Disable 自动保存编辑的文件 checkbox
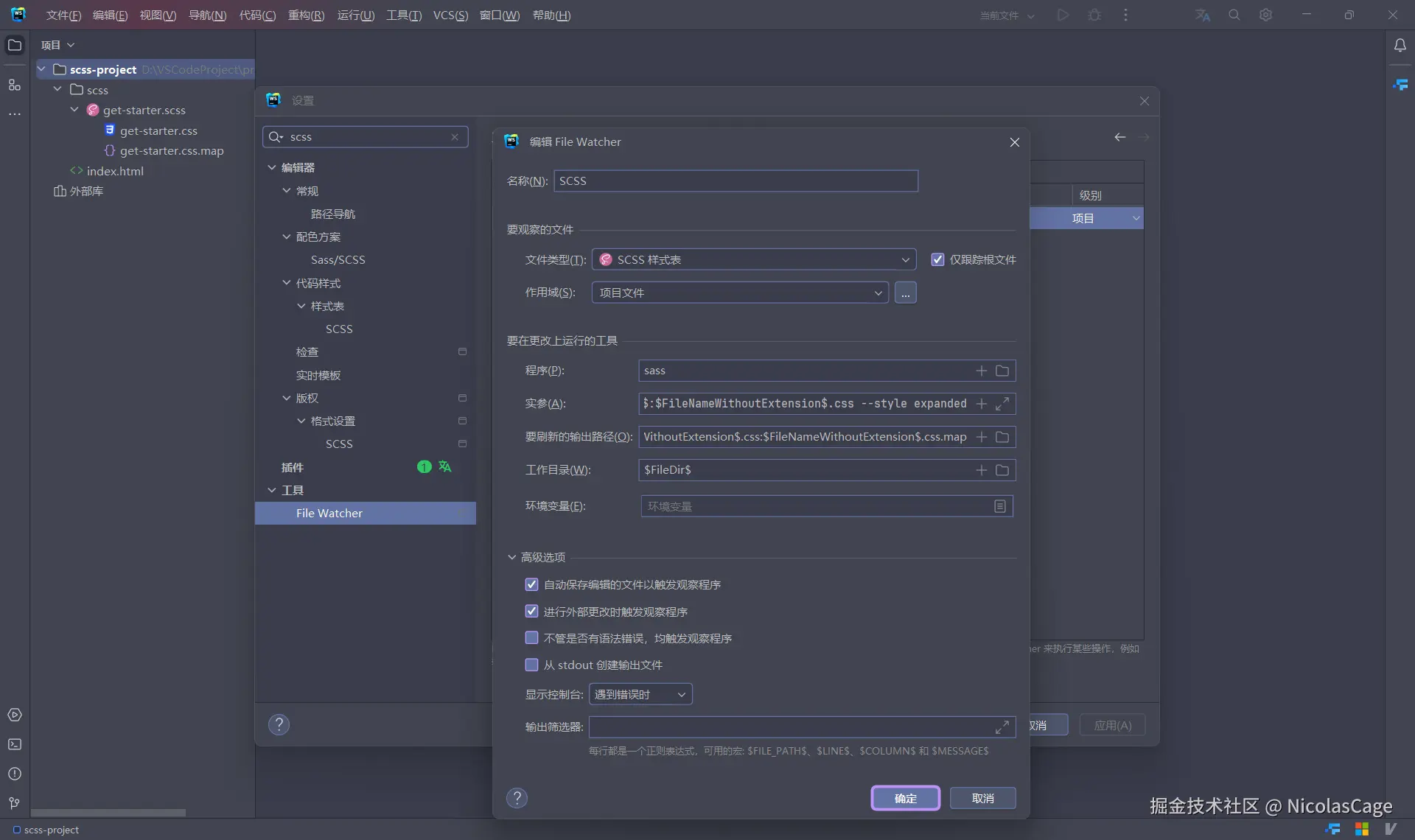 531,584
